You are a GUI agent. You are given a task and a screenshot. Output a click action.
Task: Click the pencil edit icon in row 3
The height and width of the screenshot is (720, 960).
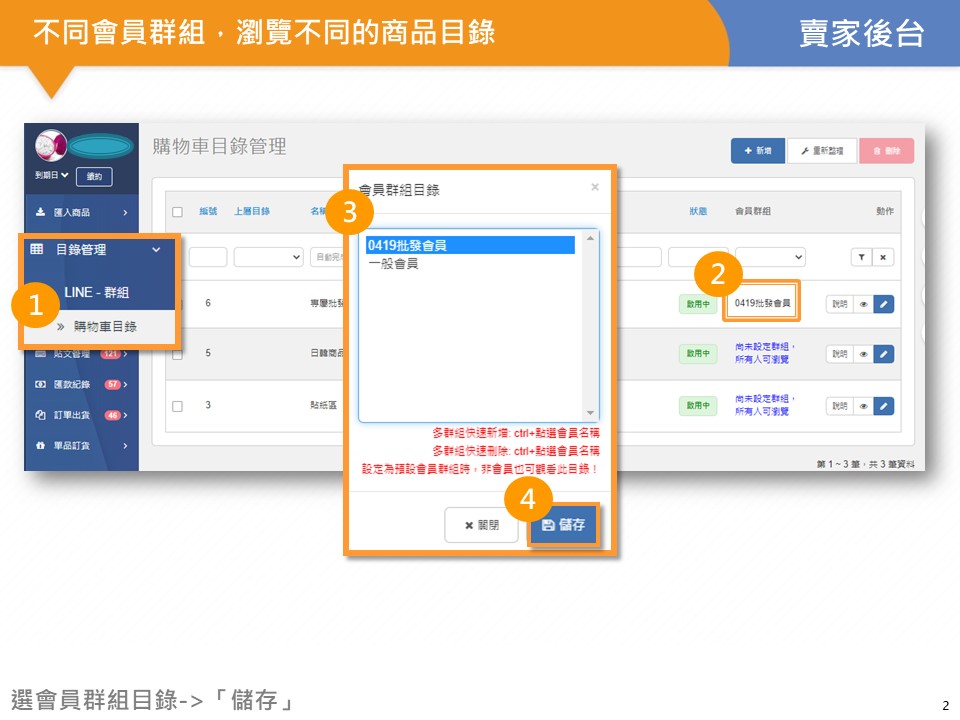(x=883, y=406)
